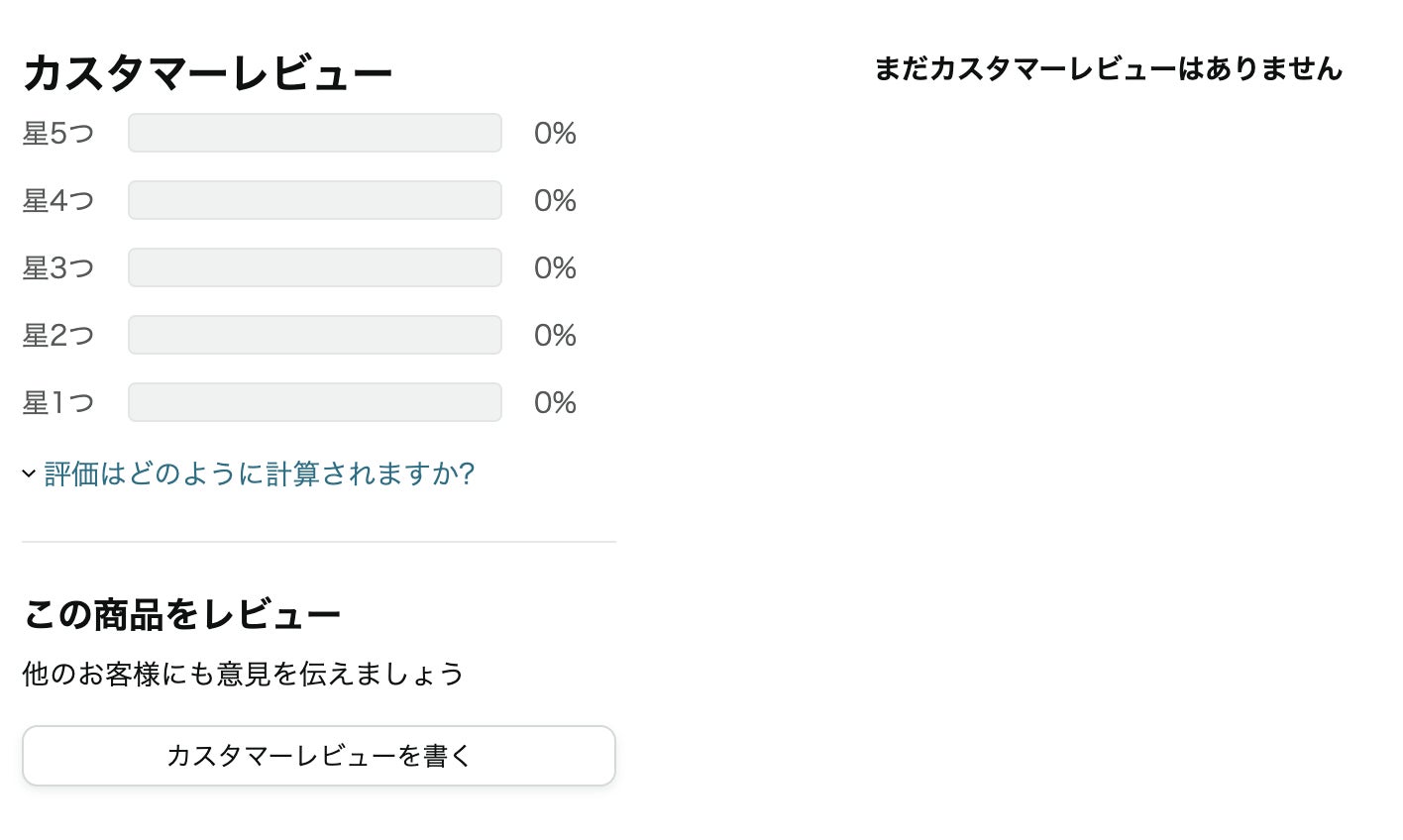
Task: Select the 星4つ histogram bar
Action: pyautogui.click(x=315, y=200)
